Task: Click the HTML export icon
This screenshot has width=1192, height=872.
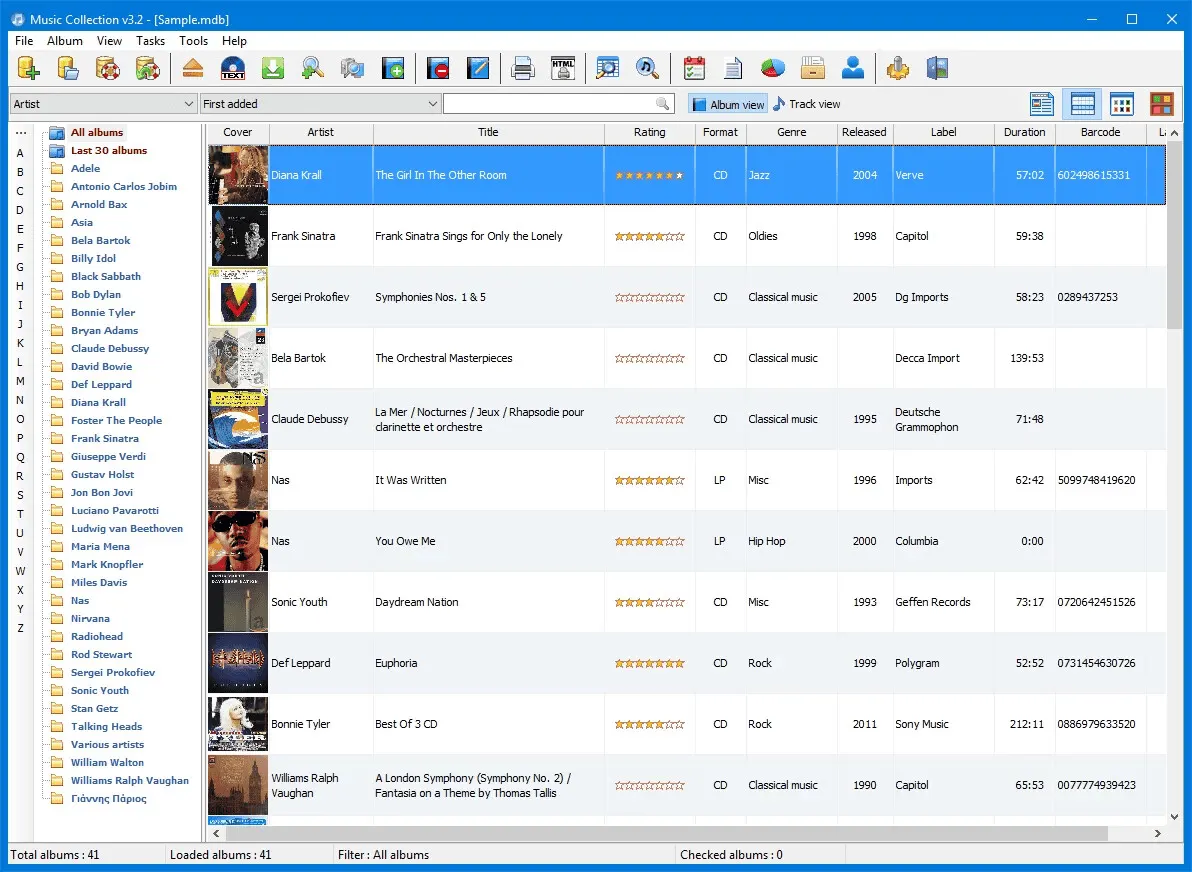Action: (x=562, y=68)
